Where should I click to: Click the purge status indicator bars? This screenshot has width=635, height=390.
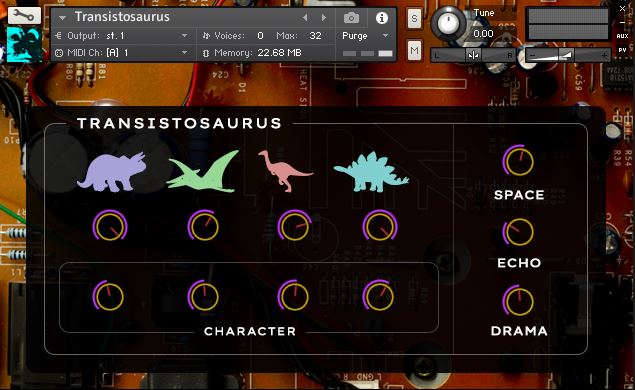coord(367,53)
